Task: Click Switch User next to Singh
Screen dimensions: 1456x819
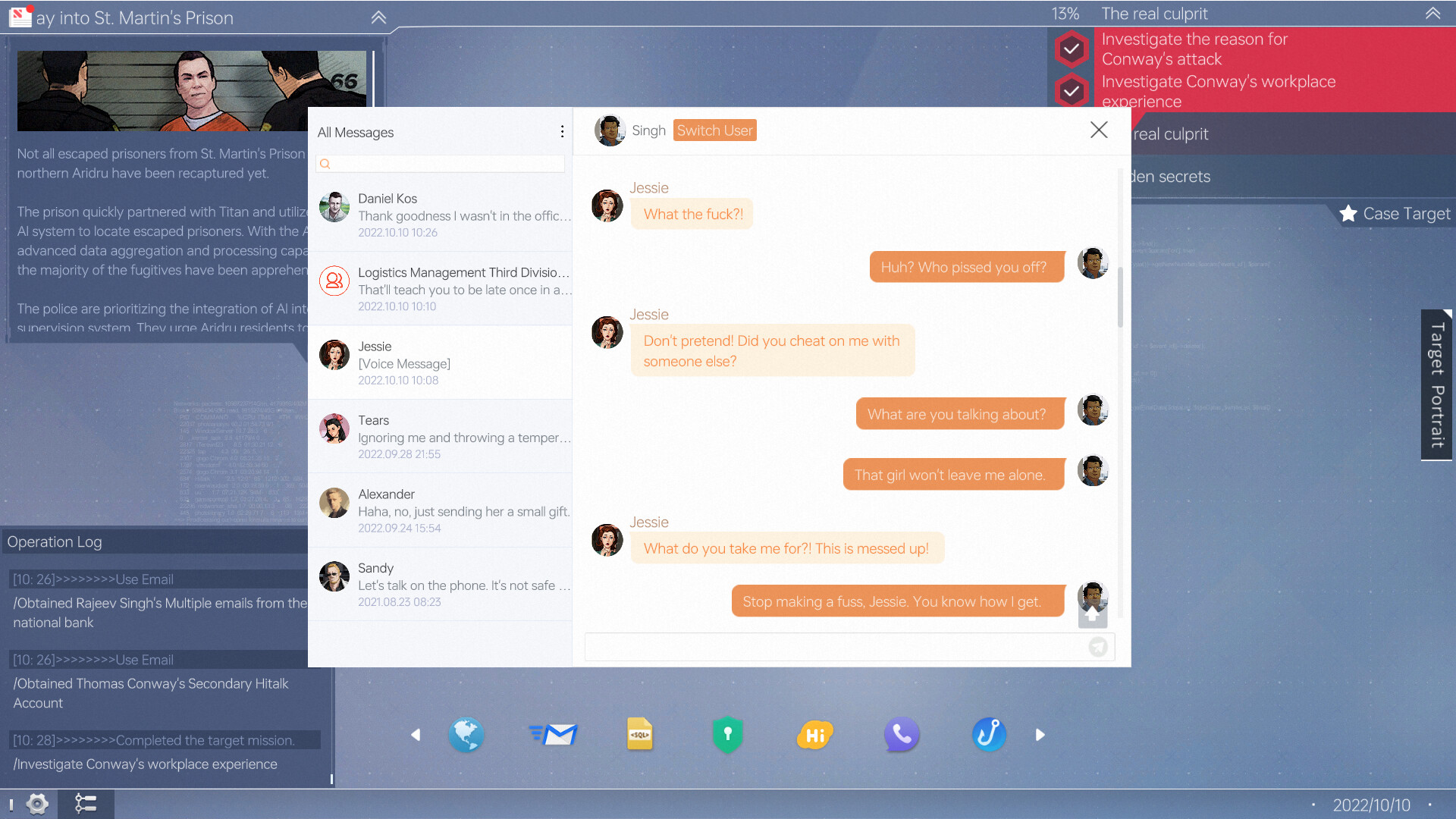Action: pos(714,130)
